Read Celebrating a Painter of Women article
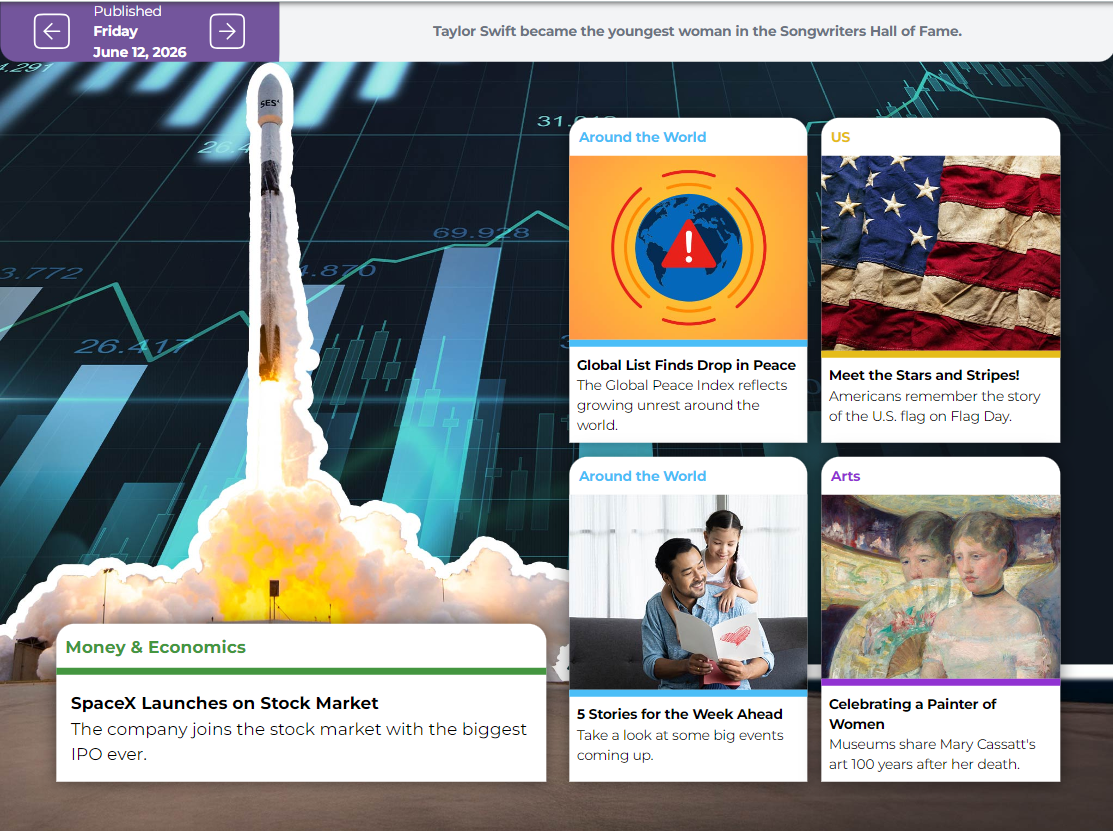This screenshot has width=1113, height=831. 912,714
